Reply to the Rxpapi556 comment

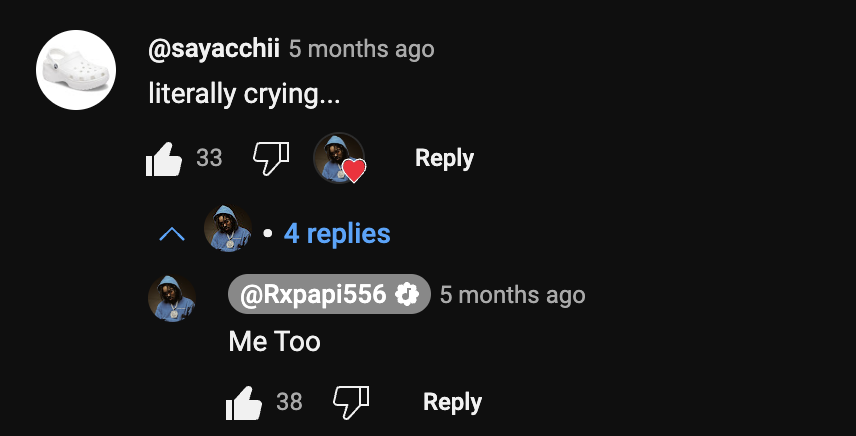[452, 402]
